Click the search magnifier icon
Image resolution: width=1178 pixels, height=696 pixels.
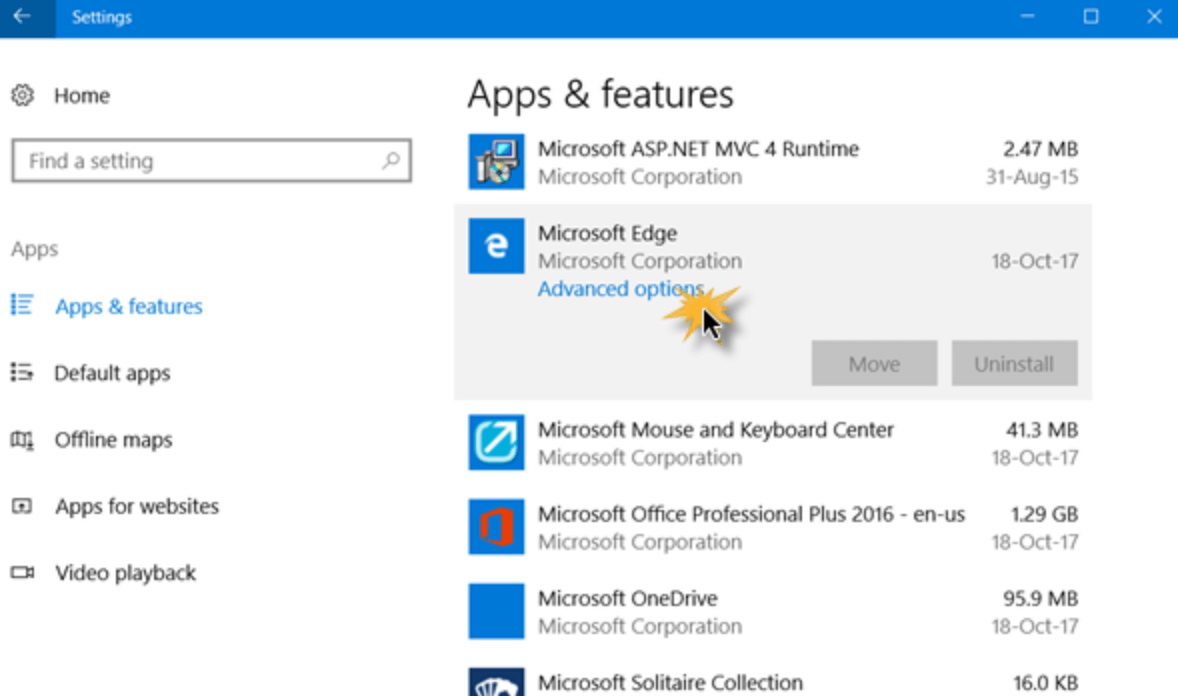391,161
